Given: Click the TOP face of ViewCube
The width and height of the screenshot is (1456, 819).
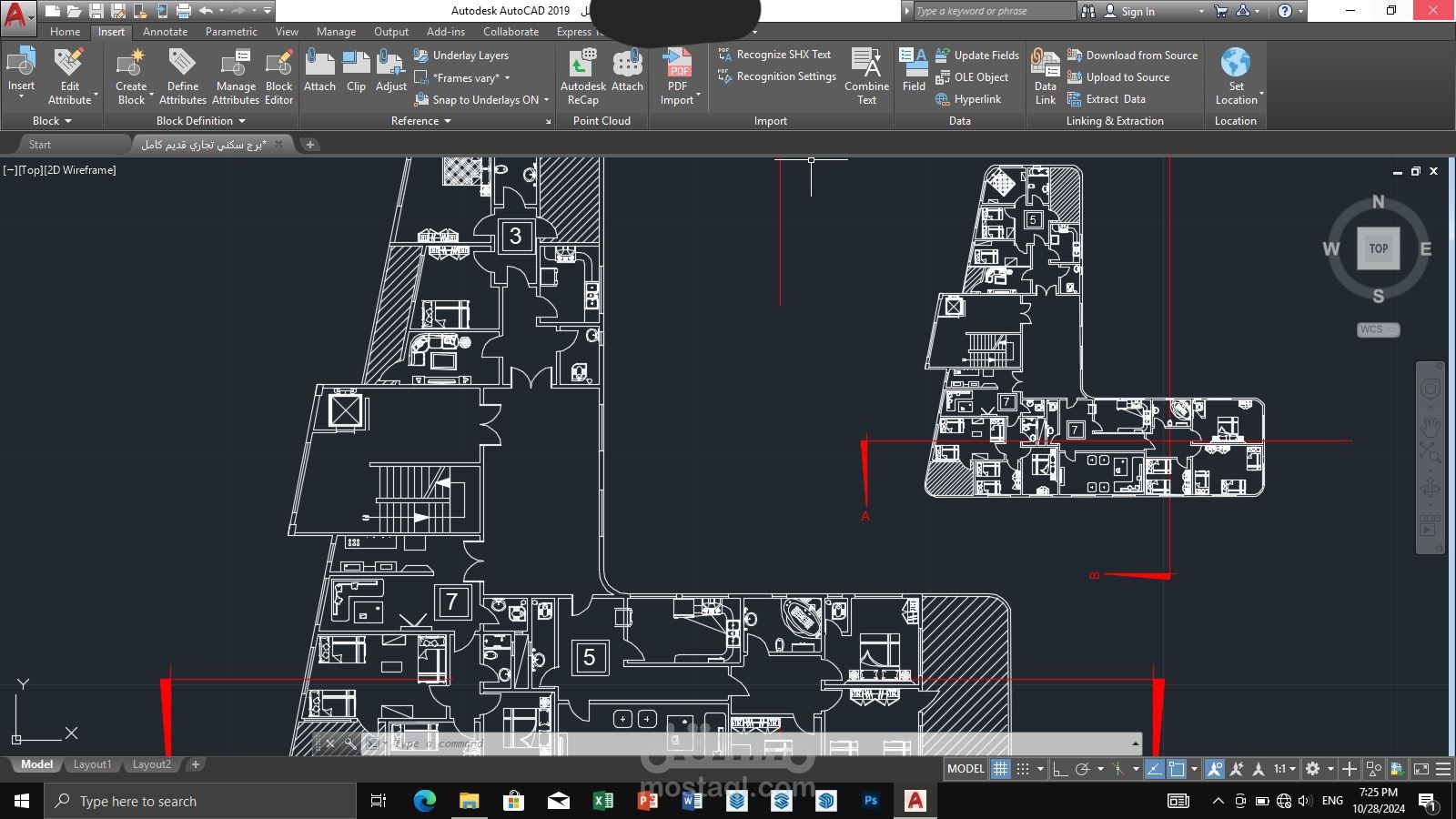Looking at the screenshot, I should (x=1378, y=248).
